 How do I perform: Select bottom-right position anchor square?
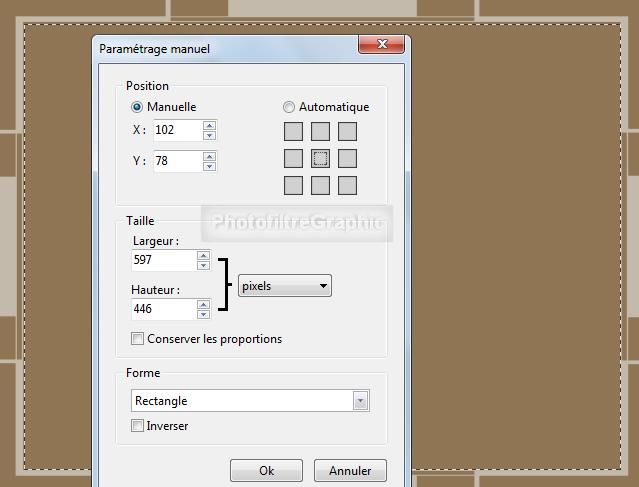click(347, 185)
